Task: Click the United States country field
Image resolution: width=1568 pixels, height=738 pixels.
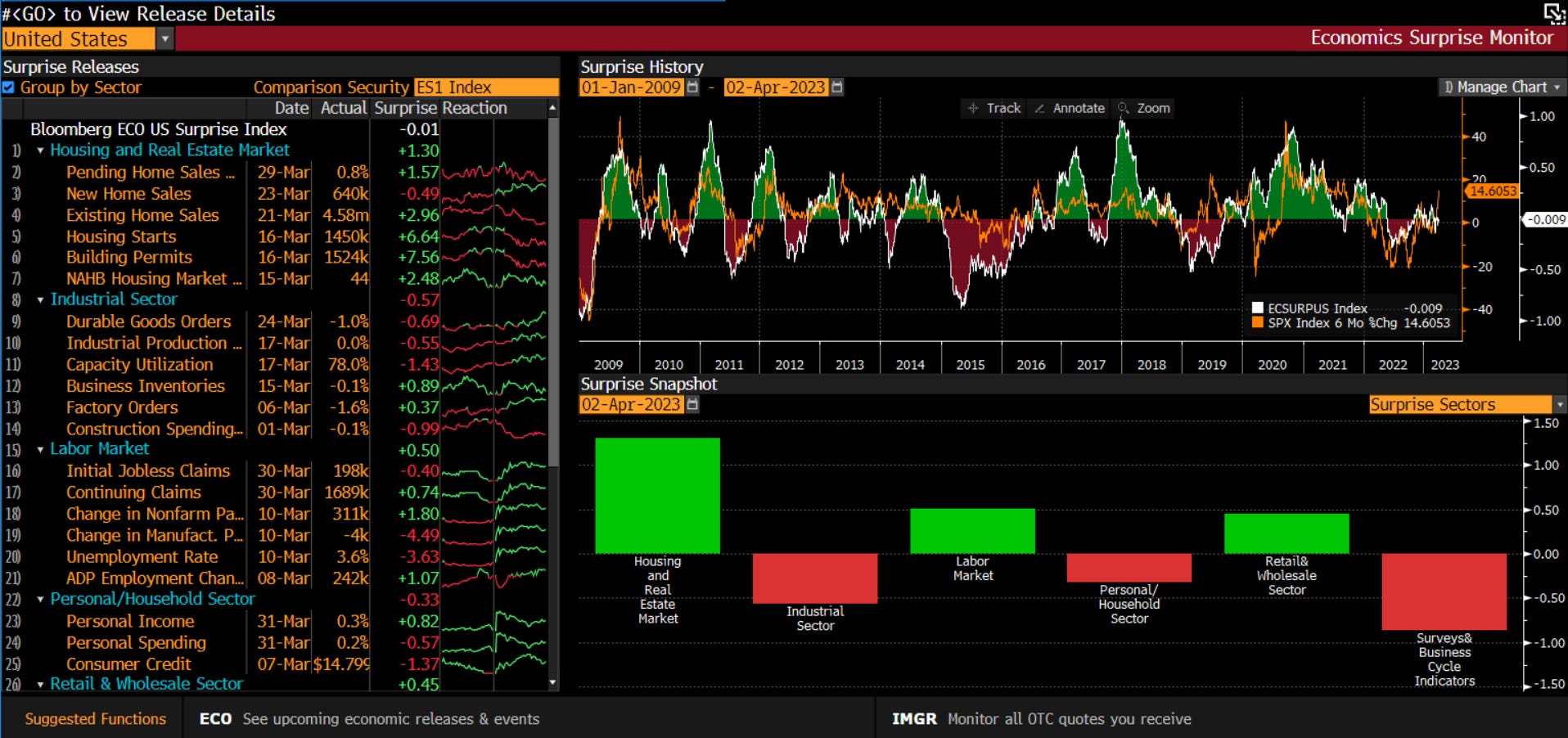Action: 78,38
